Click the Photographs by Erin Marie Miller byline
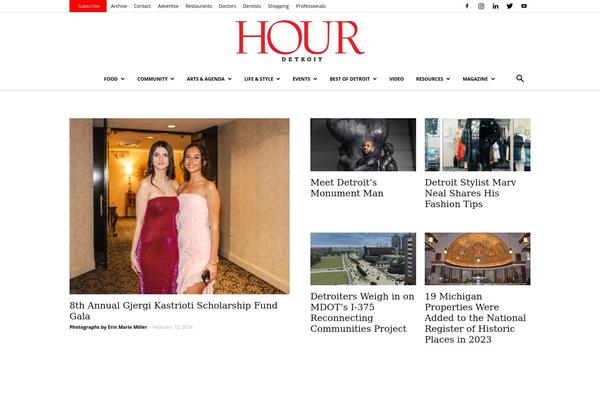600x400 pixels. click(x=108, y=327)
